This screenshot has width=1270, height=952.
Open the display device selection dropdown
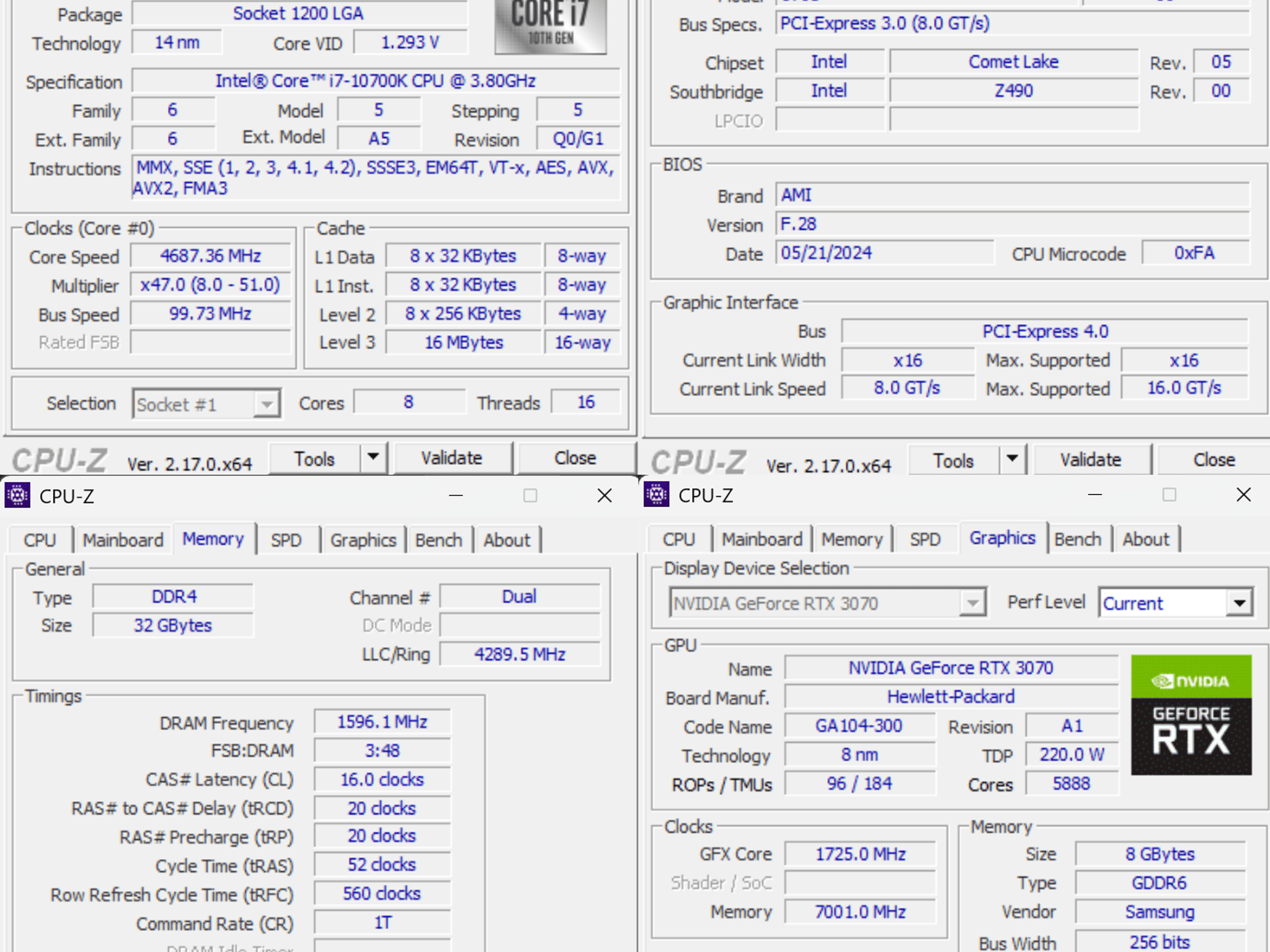coord(828,603)
